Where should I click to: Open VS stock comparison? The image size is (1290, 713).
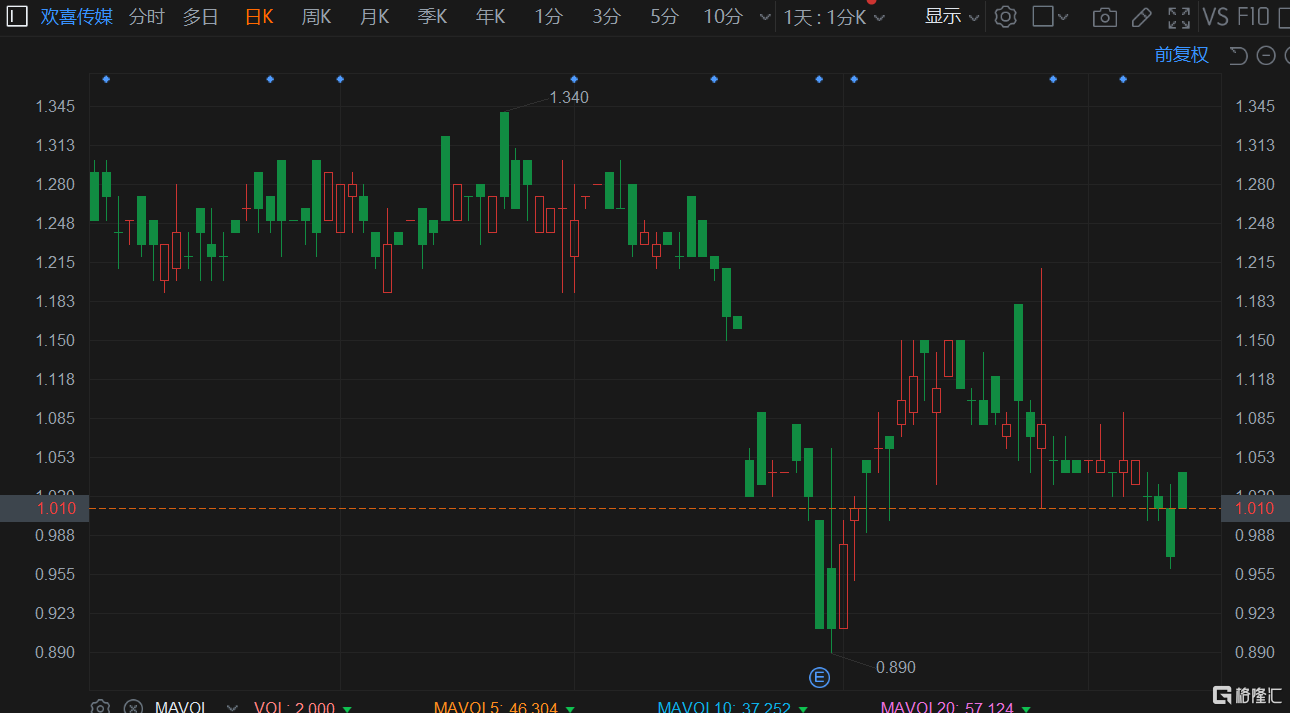tap(1216, 16)
